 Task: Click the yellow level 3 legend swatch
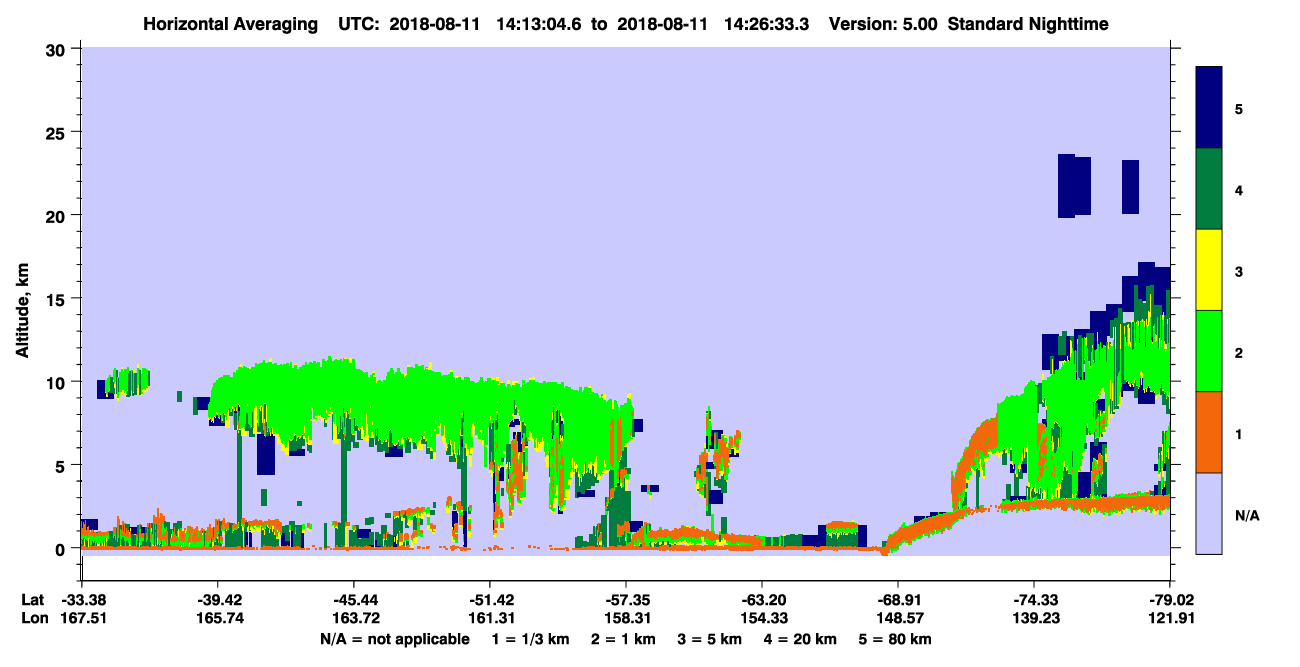tap(1209, 270)
